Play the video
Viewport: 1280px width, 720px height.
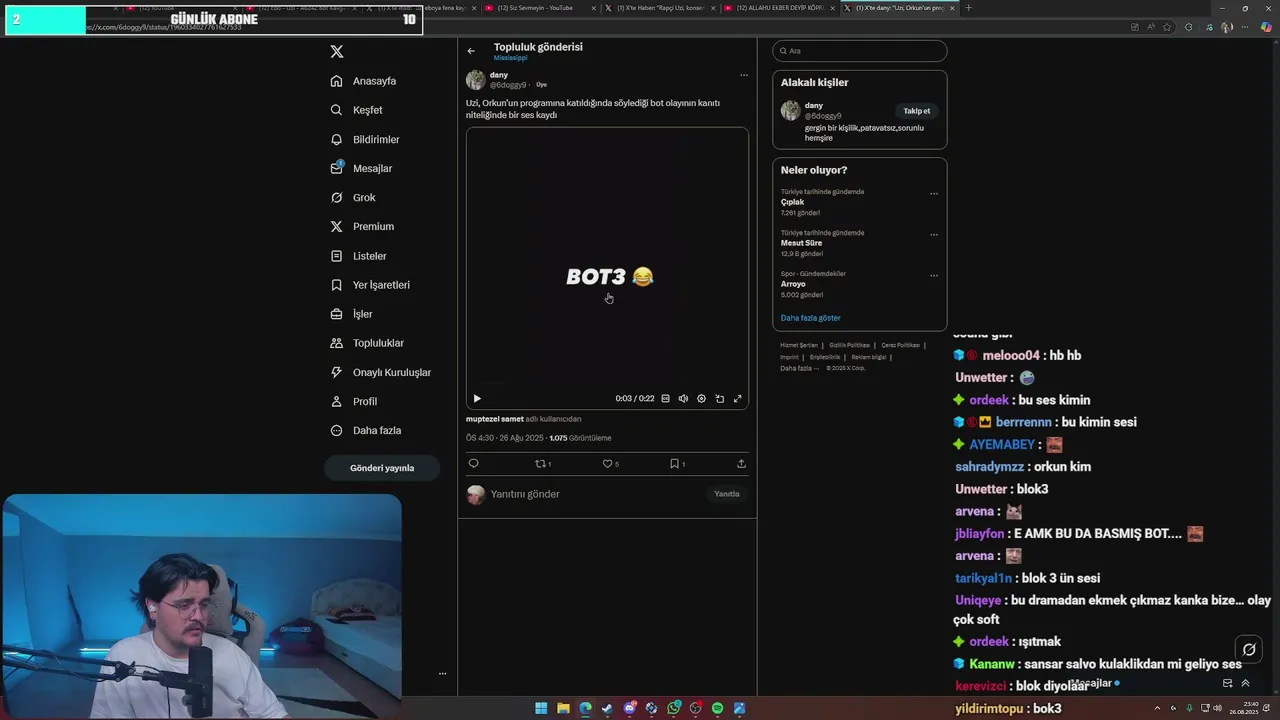[477, 398]
